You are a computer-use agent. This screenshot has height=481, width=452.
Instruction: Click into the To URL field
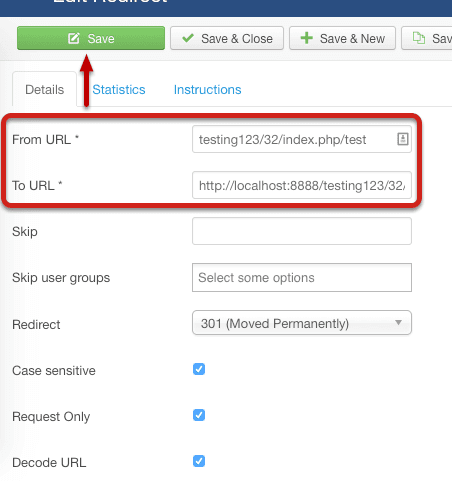point(302,185)
